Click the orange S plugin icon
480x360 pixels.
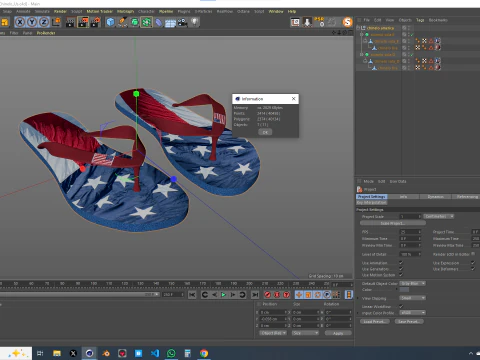[347, 22]
